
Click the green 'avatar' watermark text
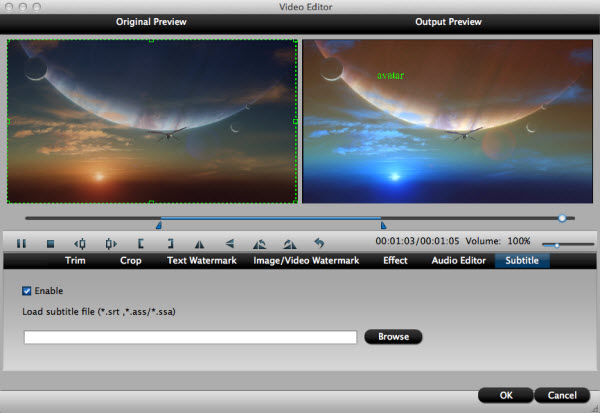click(390, 75)
